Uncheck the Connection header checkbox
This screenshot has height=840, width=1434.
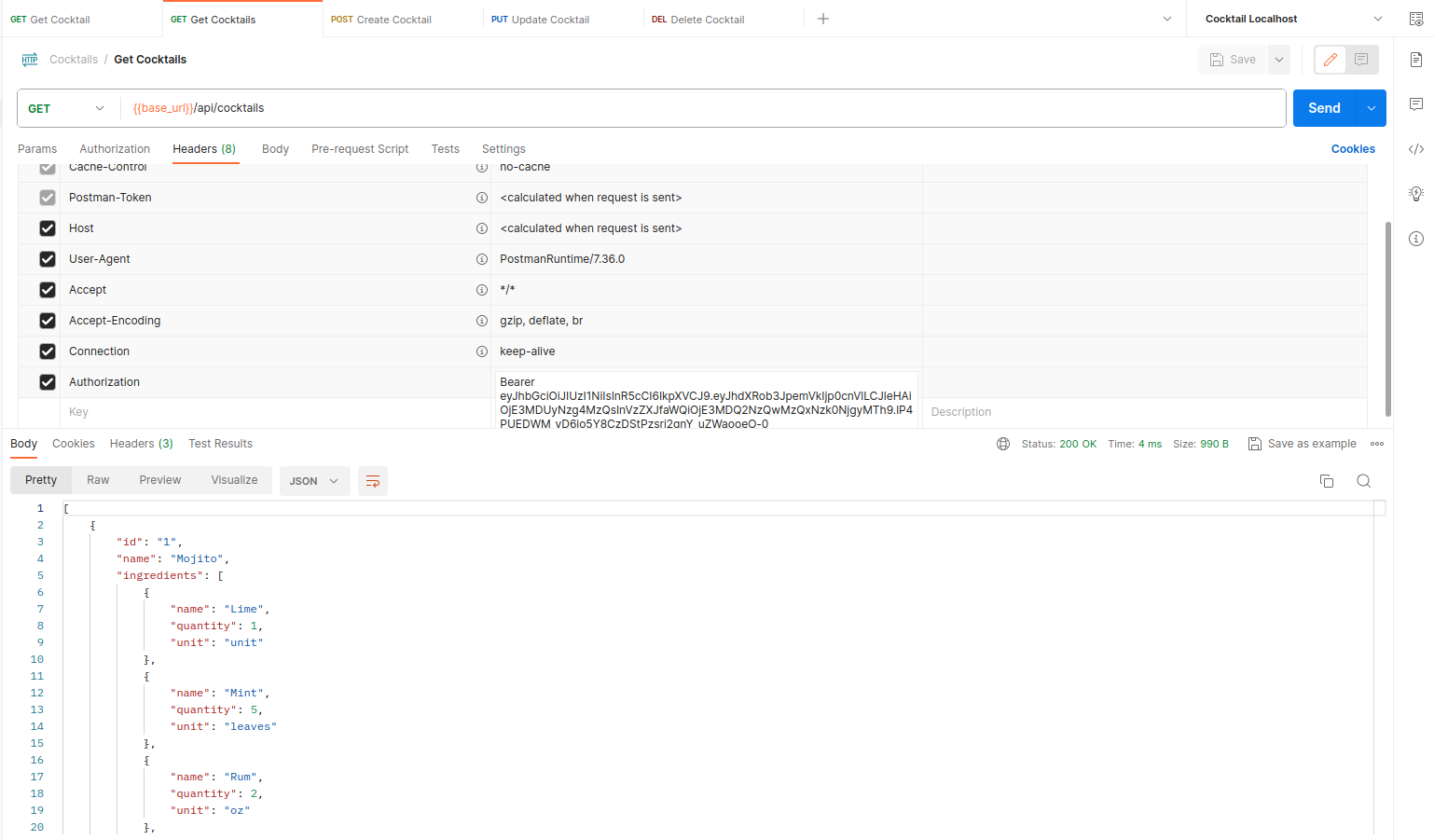pos(48,351)
